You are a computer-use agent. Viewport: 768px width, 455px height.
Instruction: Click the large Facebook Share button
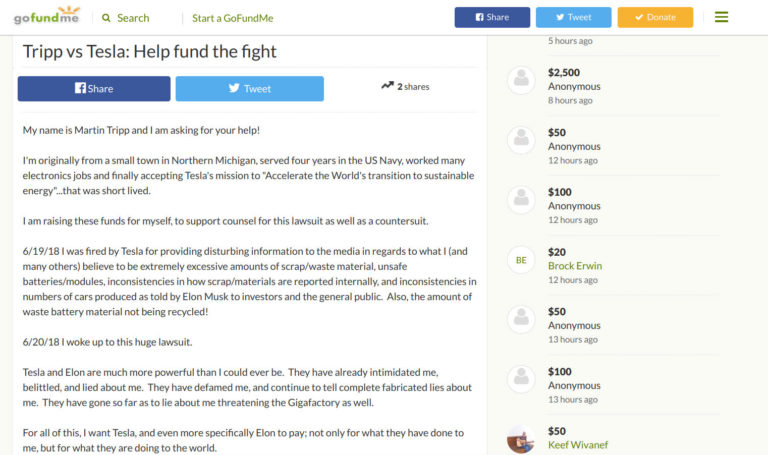[x=94, y=89]
